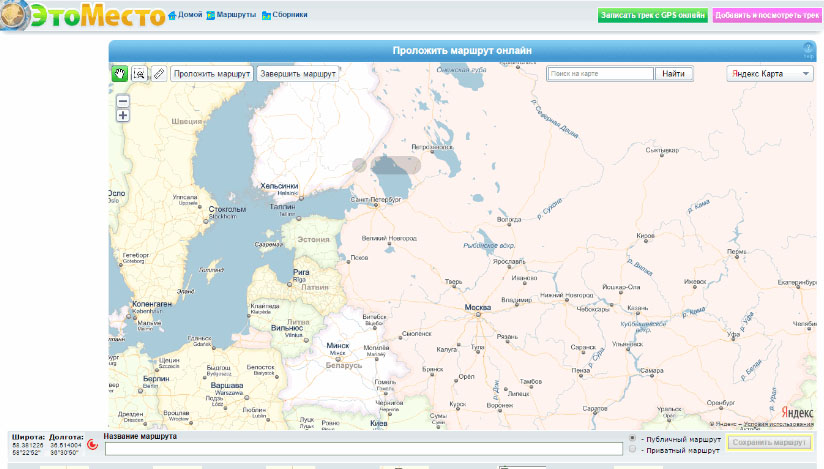Screen dimensions: 824x469
Task: Select the hand pan tool
Action: pos(120,74)
